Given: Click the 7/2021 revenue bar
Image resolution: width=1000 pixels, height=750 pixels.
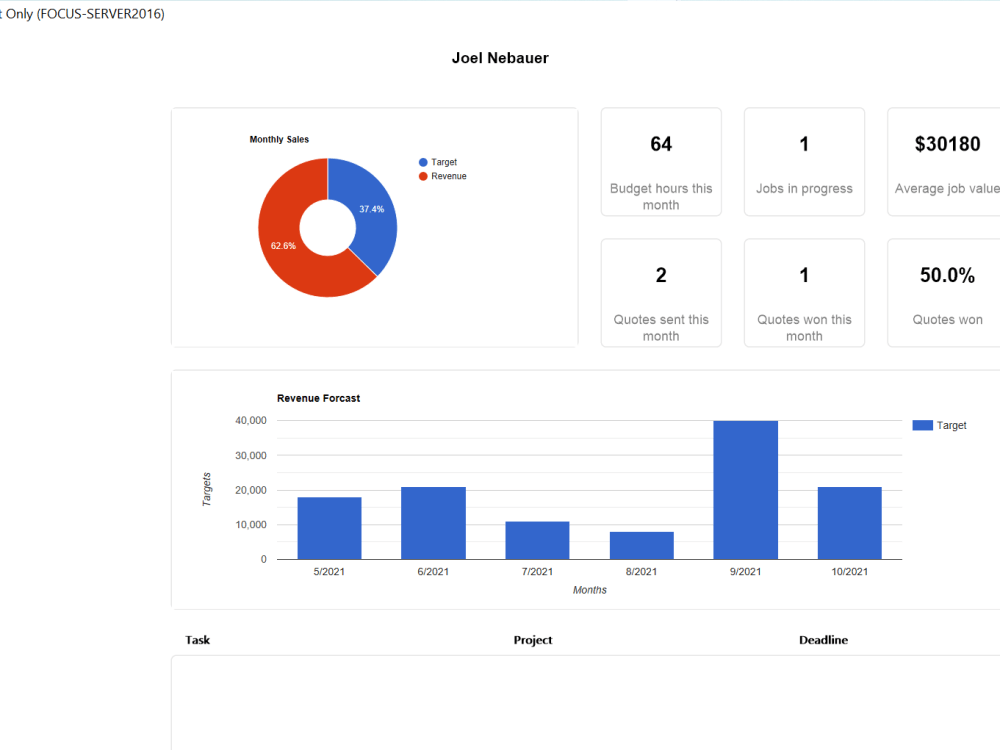Looking at the screenshot, I should (x=538, y=540).
